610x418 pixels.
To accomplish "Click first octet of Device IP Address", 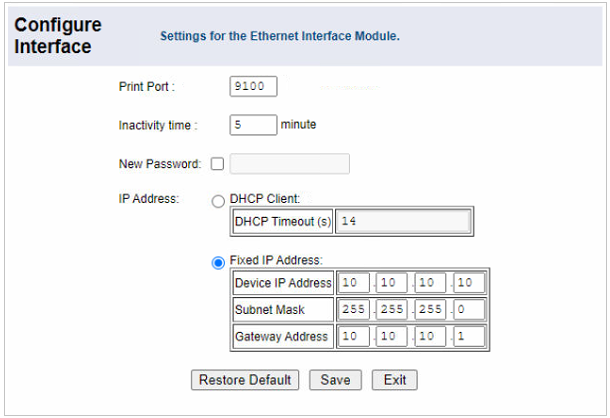I will (354, 284).
